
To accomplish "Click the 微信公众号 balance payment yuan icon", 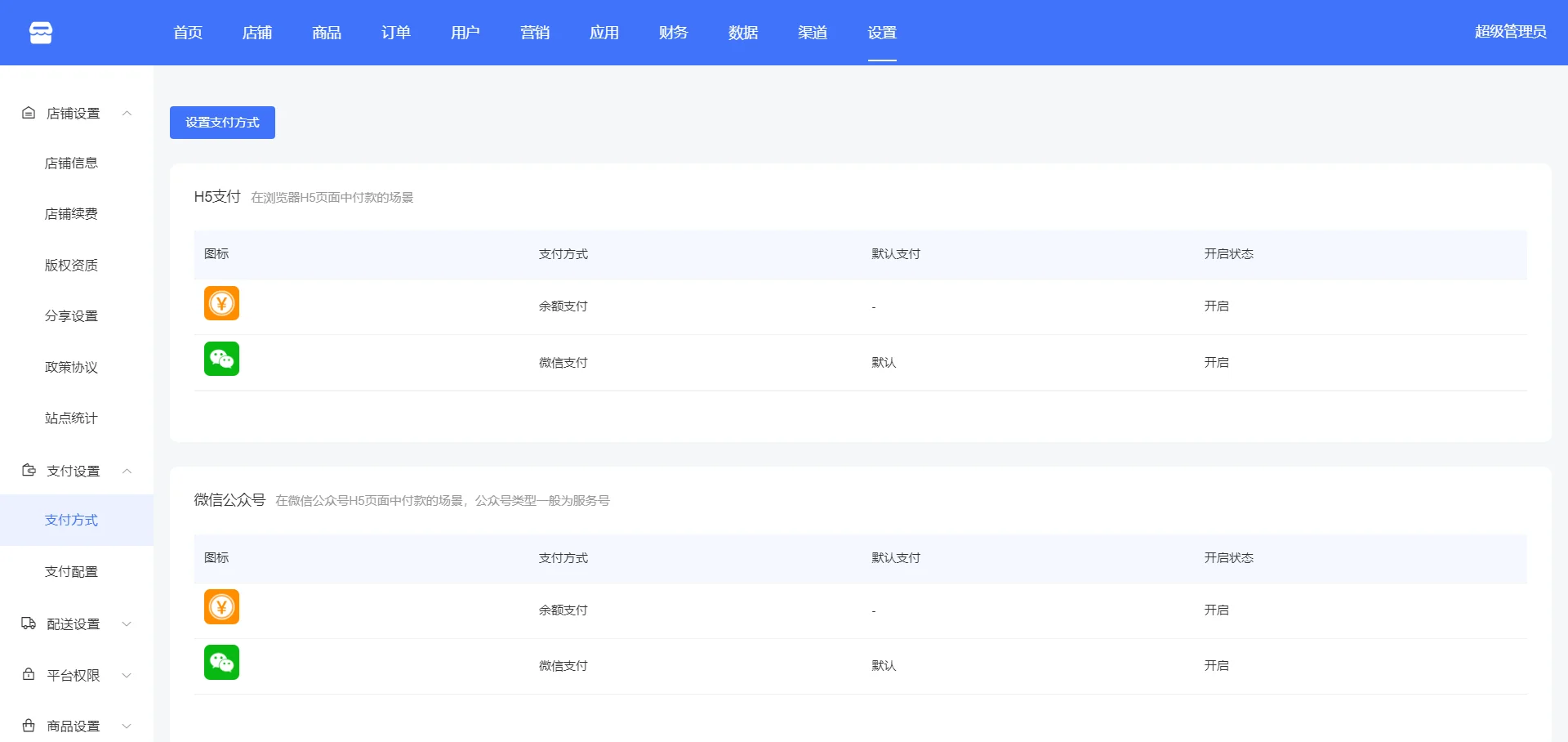I will click(x=221, y=607).
